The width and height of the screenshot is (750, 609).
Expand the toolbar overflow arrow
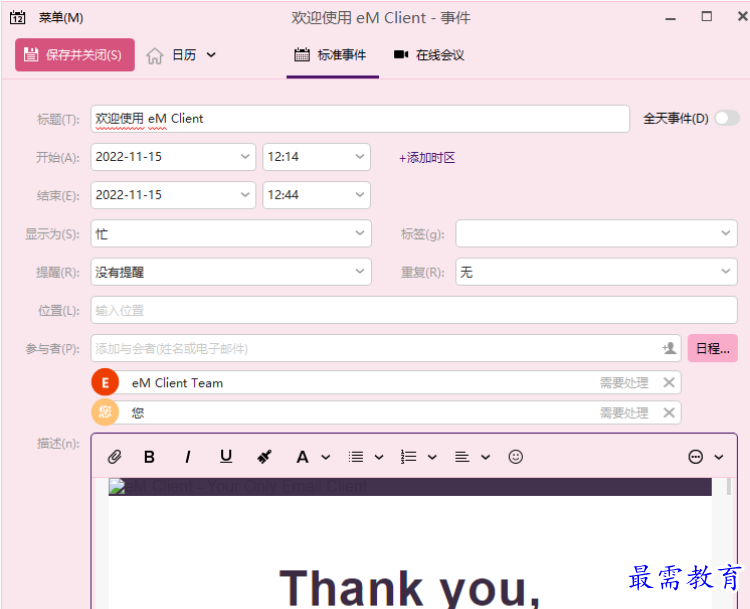pos(718,457)
